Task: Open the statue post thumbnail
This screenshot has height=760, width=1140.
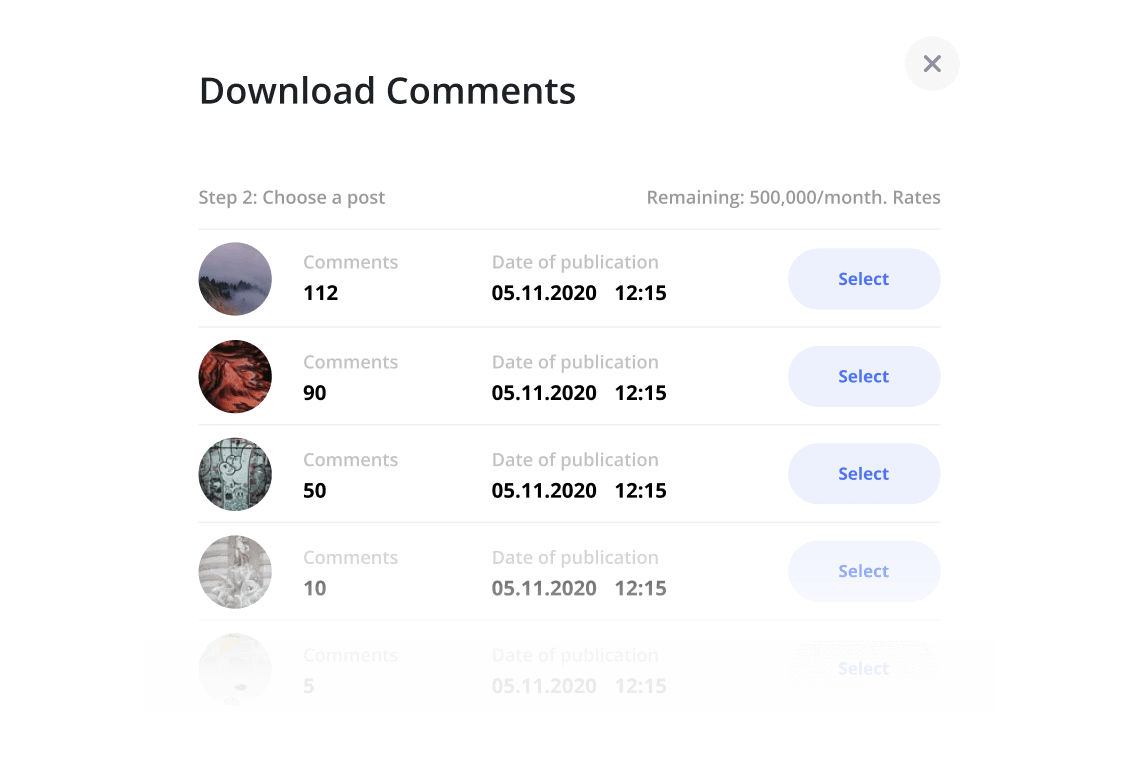Action: click(x=235, y=572)
